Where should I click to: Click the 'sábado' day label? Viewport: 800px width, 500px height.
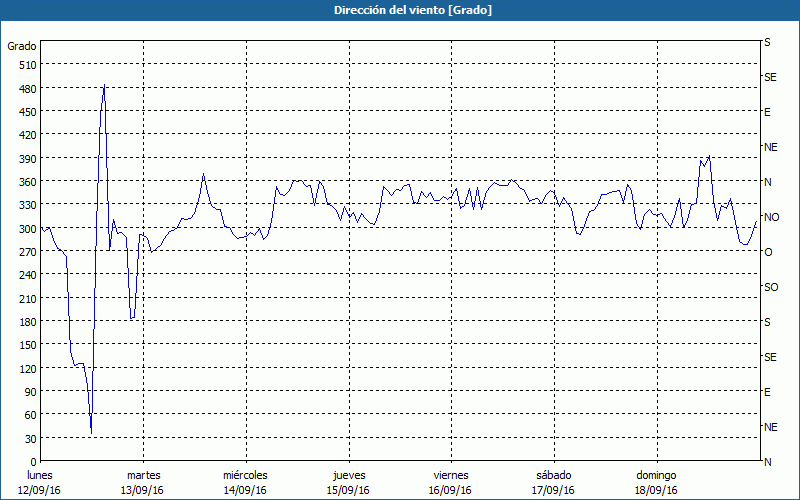553,475
